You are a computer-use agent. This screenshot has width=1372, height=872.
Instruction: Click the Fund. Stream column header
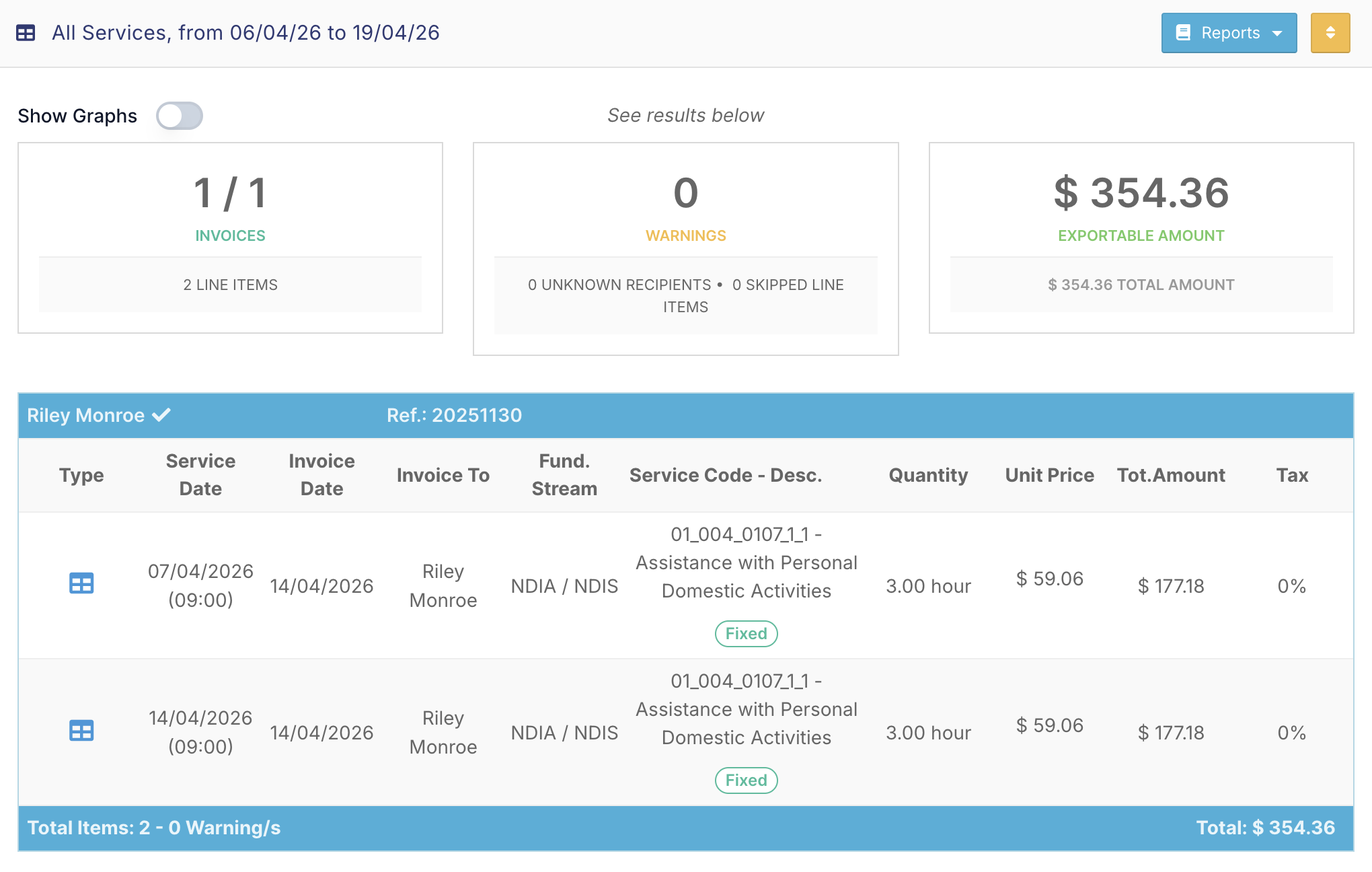point(564,475)
